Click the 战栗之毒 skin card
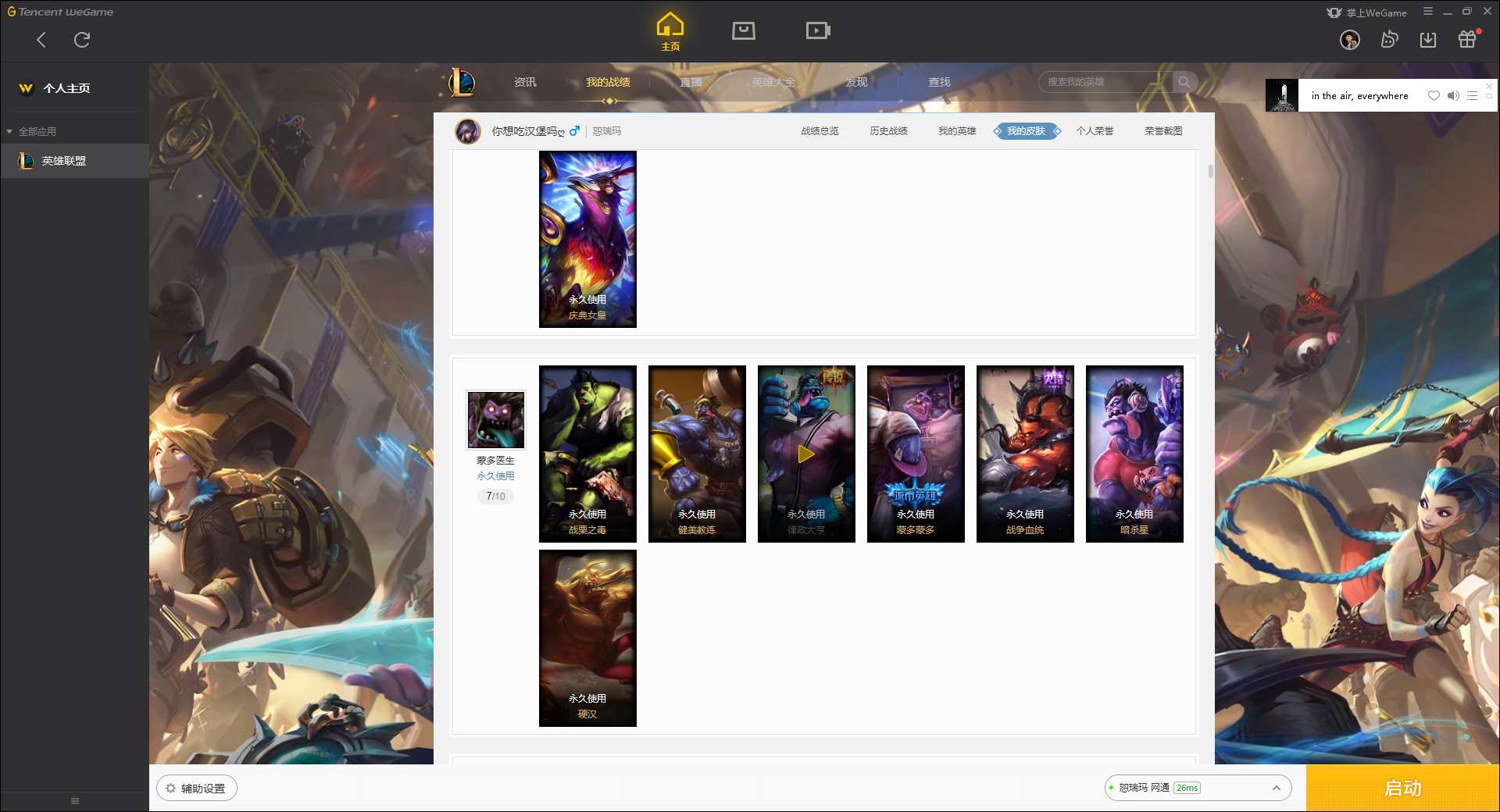 coord(587,454)
